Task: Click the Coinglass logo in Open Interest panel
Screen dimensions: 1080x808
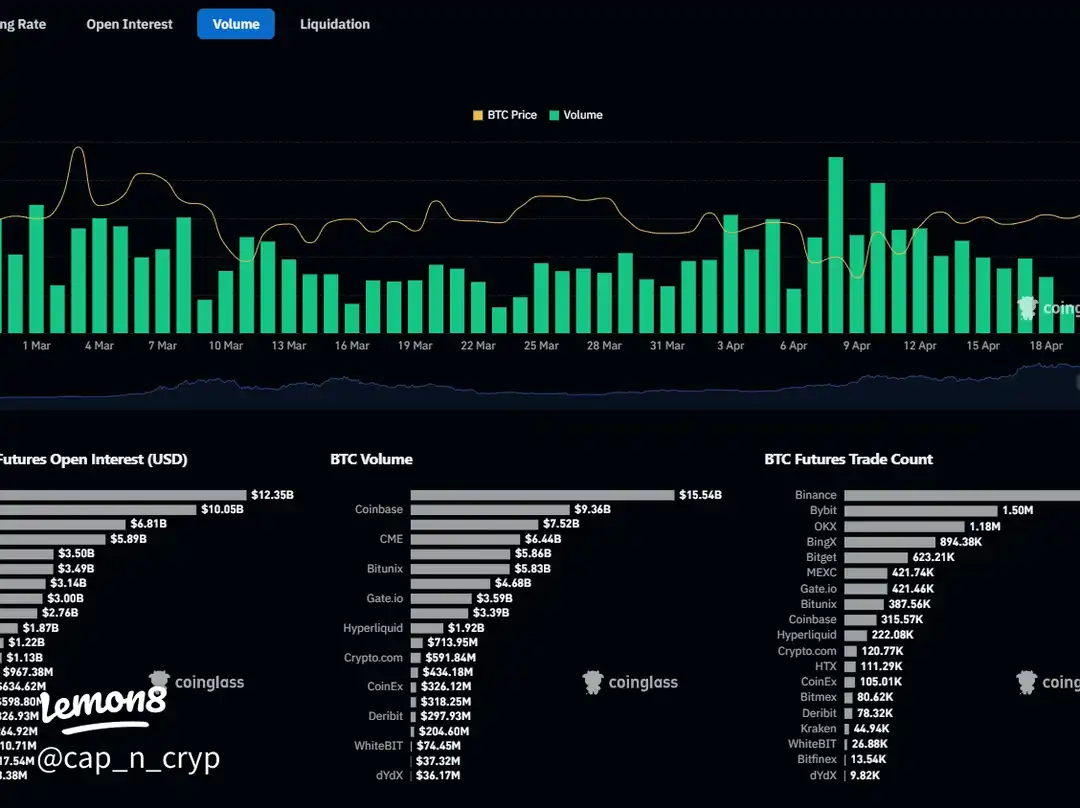Action: tap(196, 682)
